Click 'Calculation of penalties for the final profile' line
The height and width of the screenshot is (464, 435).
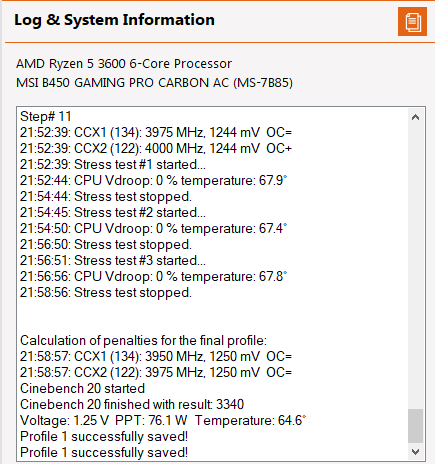click(143, 340)
